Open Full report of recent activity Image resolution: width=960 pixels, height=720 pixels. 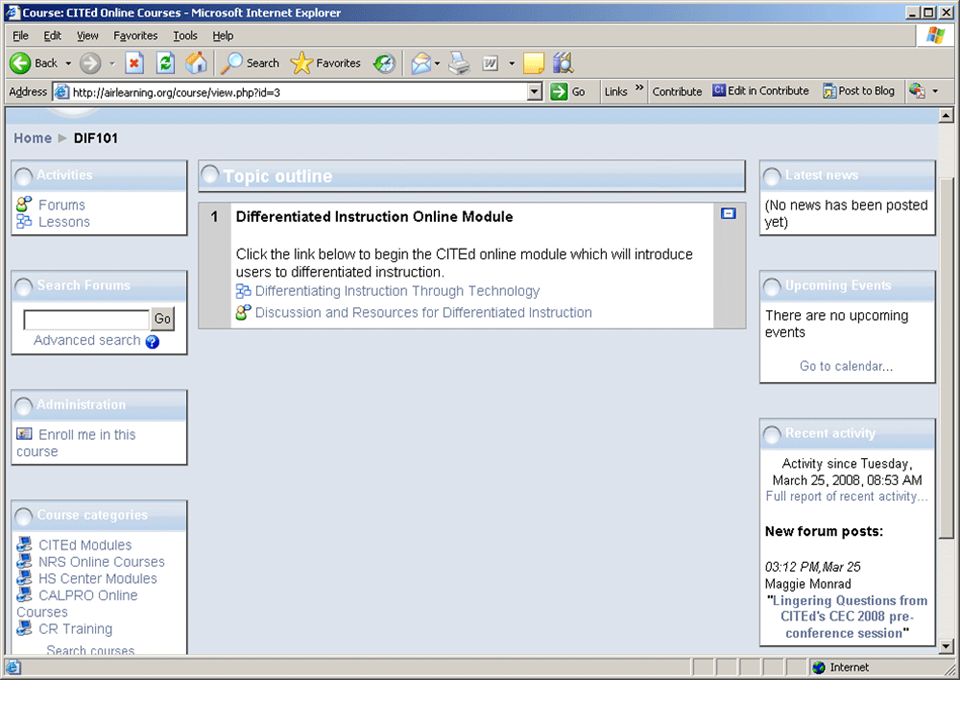(x=847, y=497)
